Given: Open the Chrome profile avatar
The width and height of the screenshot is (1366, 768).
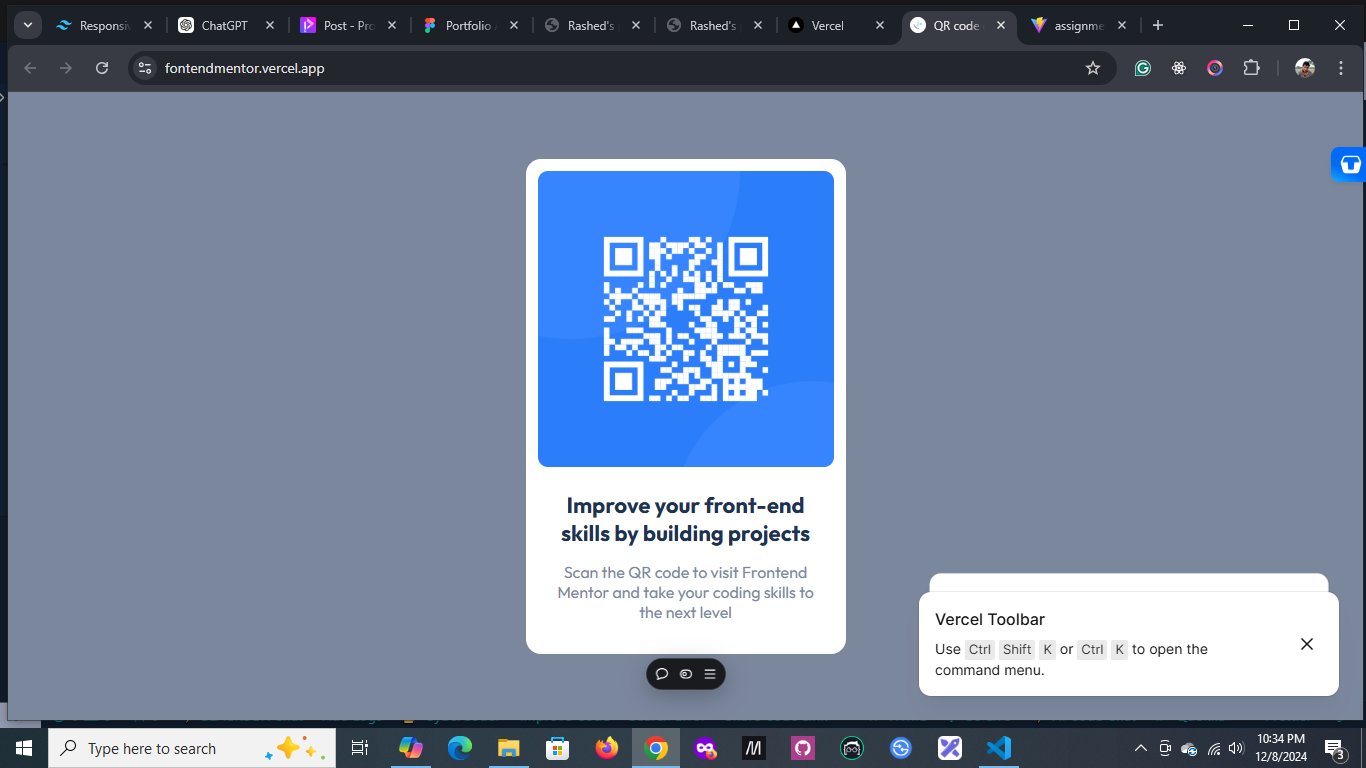Looking at the screenshot, I should [1305, 68].
